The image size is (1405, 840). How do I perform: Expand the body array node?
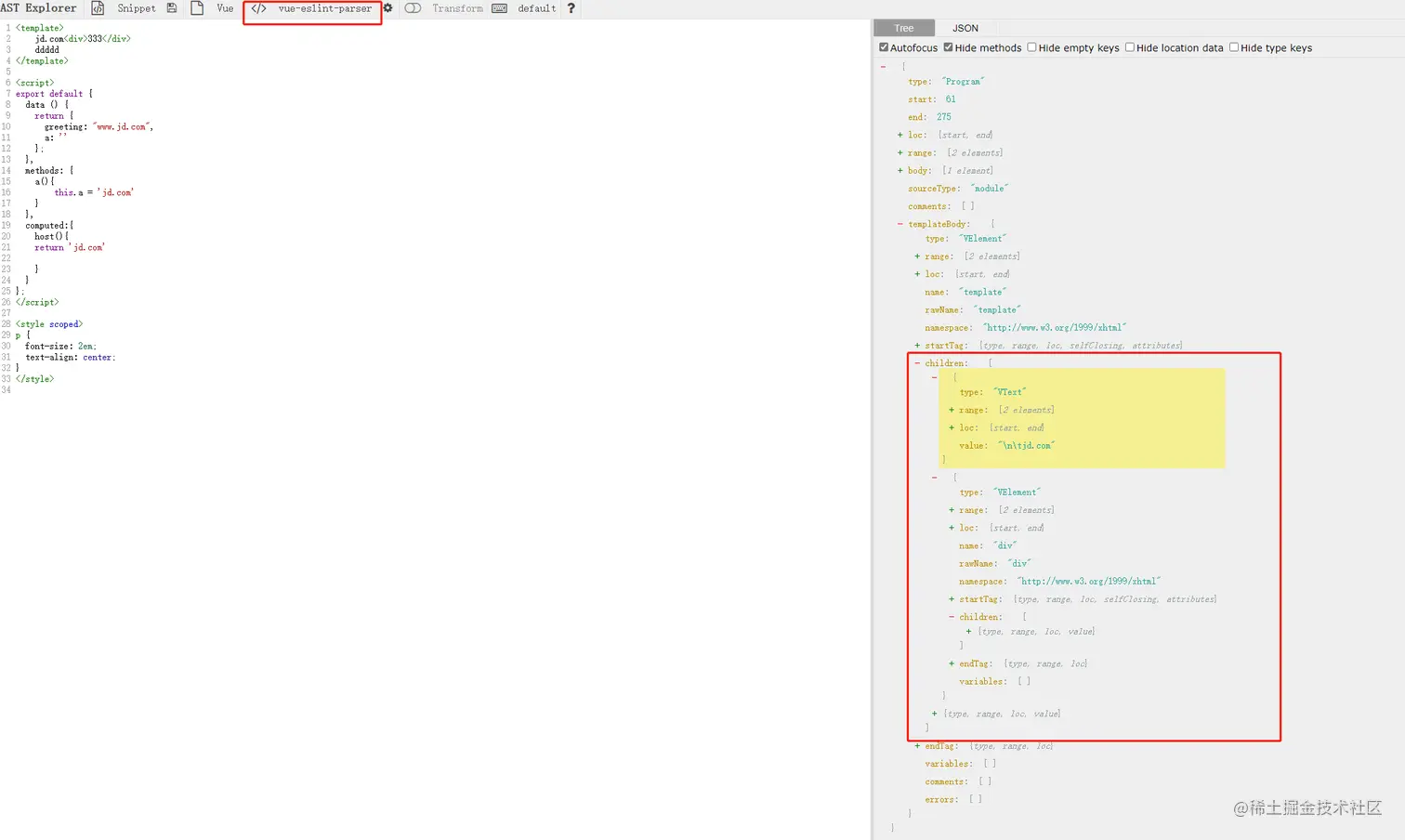coord(899,170)
